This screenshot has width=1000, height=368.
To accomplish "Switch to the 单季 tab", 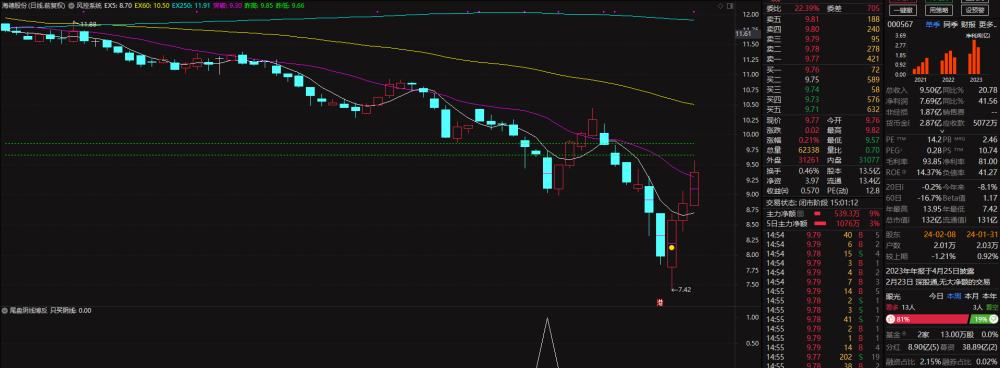I will tap(932, 24).
